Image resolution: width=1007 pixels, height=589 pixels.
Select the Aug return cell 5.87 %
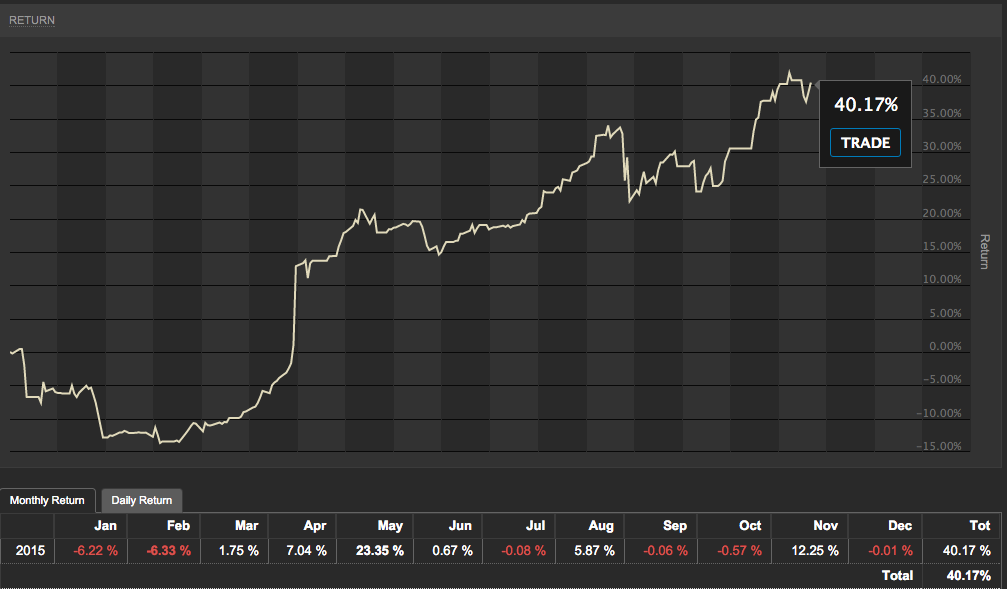coord(597,550)
